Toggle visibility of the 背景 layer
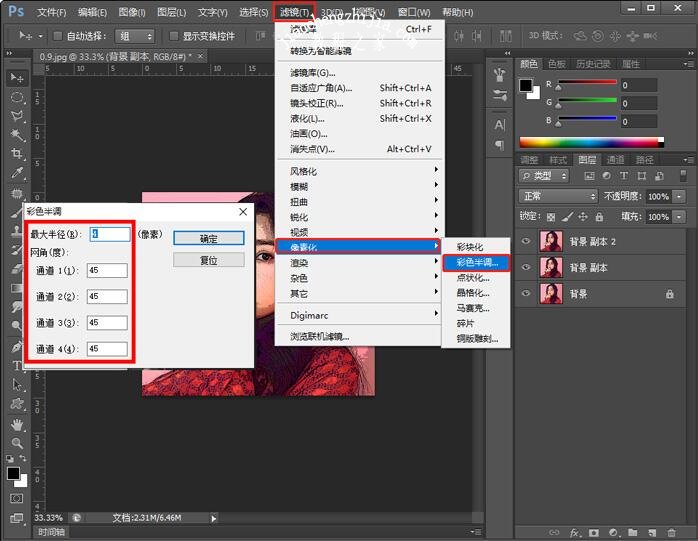 click(526, 295)
